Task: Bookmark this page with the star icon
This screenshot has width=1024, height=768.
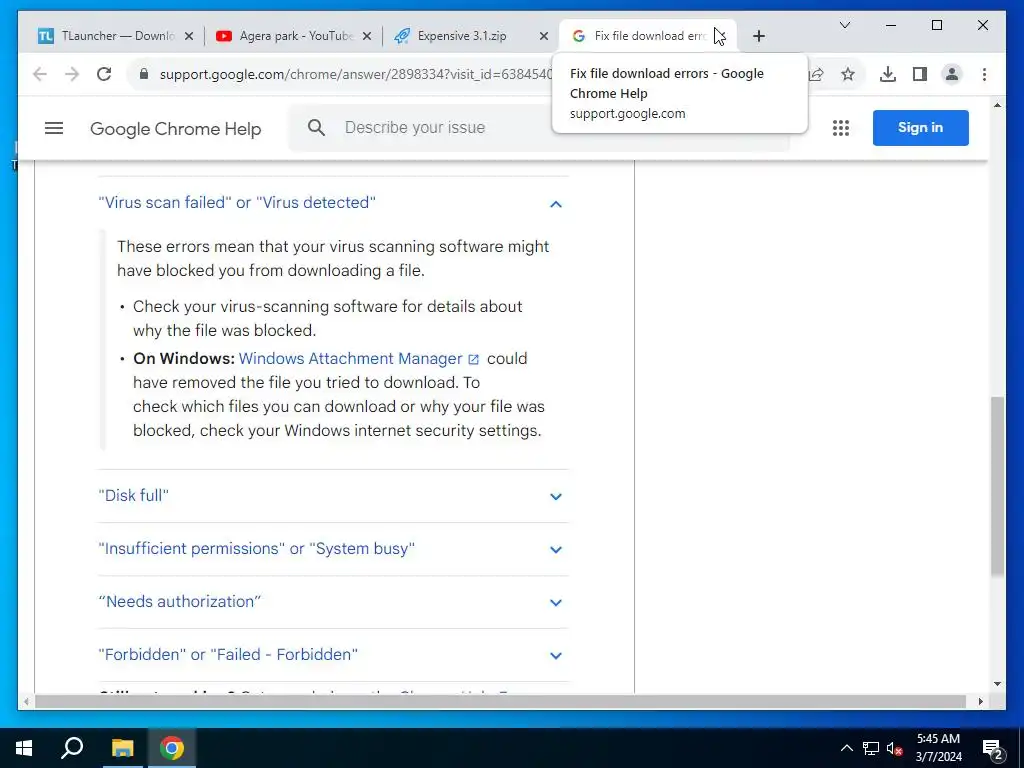Action: (x=848, y=74)
